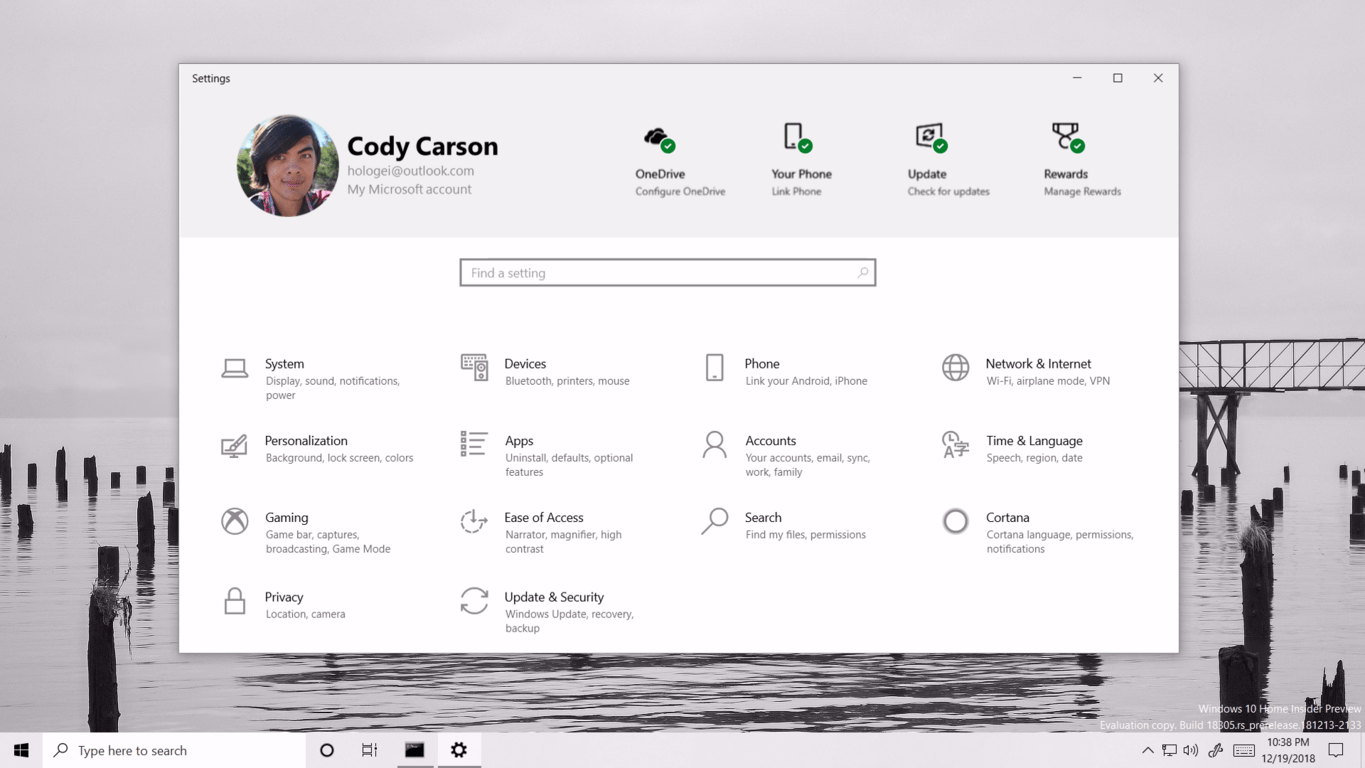This screenshot has height=768, width=1365.
Task: Open the Network & Internet globe icon
Action: pyautogui.click(x=955, y=368)
